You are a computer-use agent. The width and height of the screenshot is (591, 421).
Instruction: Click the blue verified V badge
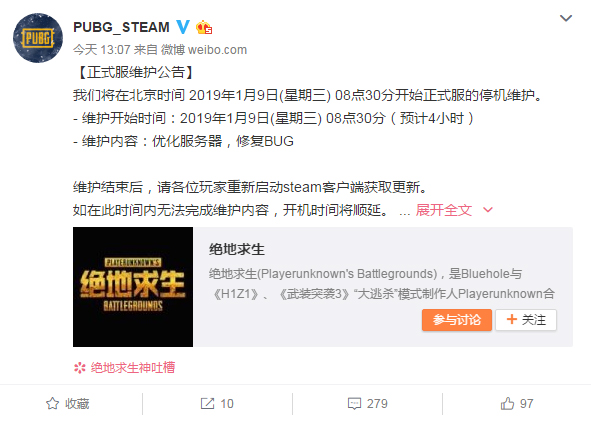pos(183,27)
